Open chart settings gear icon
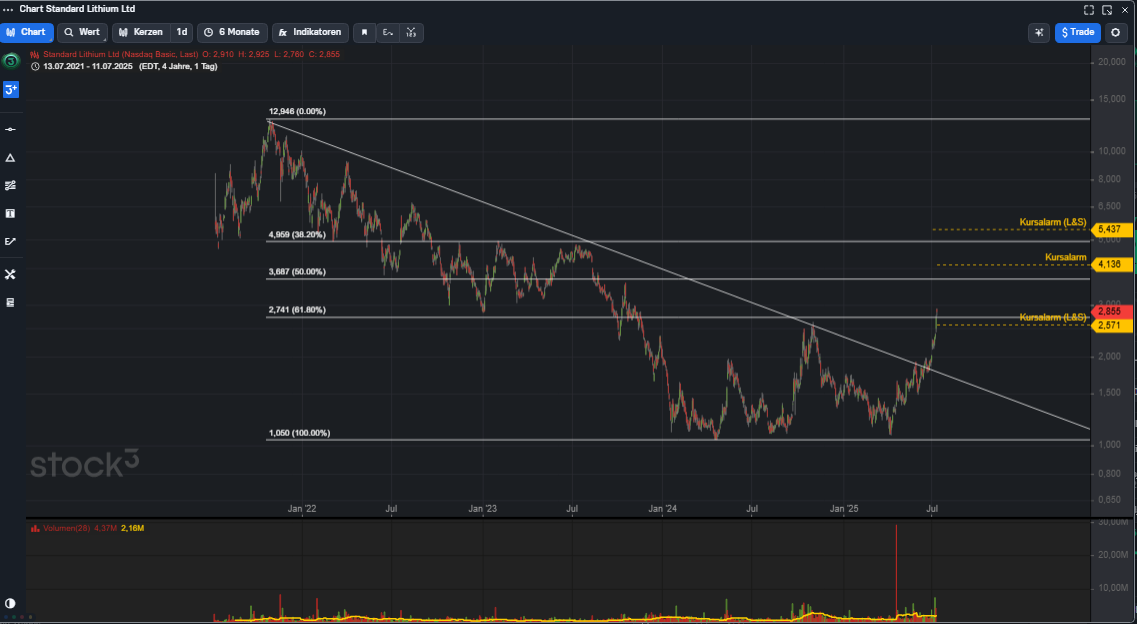1137x624 pixels. pyautogui.click(x=1116, y=32)
